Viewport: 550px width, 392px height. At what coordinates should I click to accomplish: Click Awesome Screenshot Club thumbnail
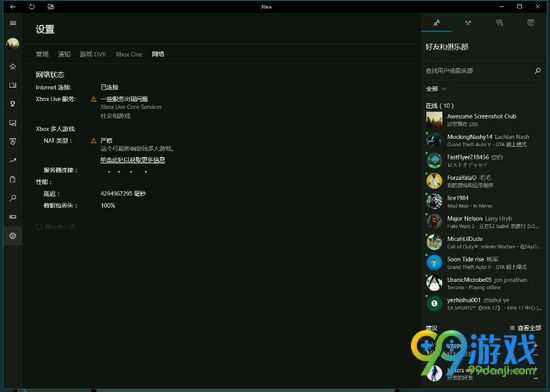click(434, 120)
